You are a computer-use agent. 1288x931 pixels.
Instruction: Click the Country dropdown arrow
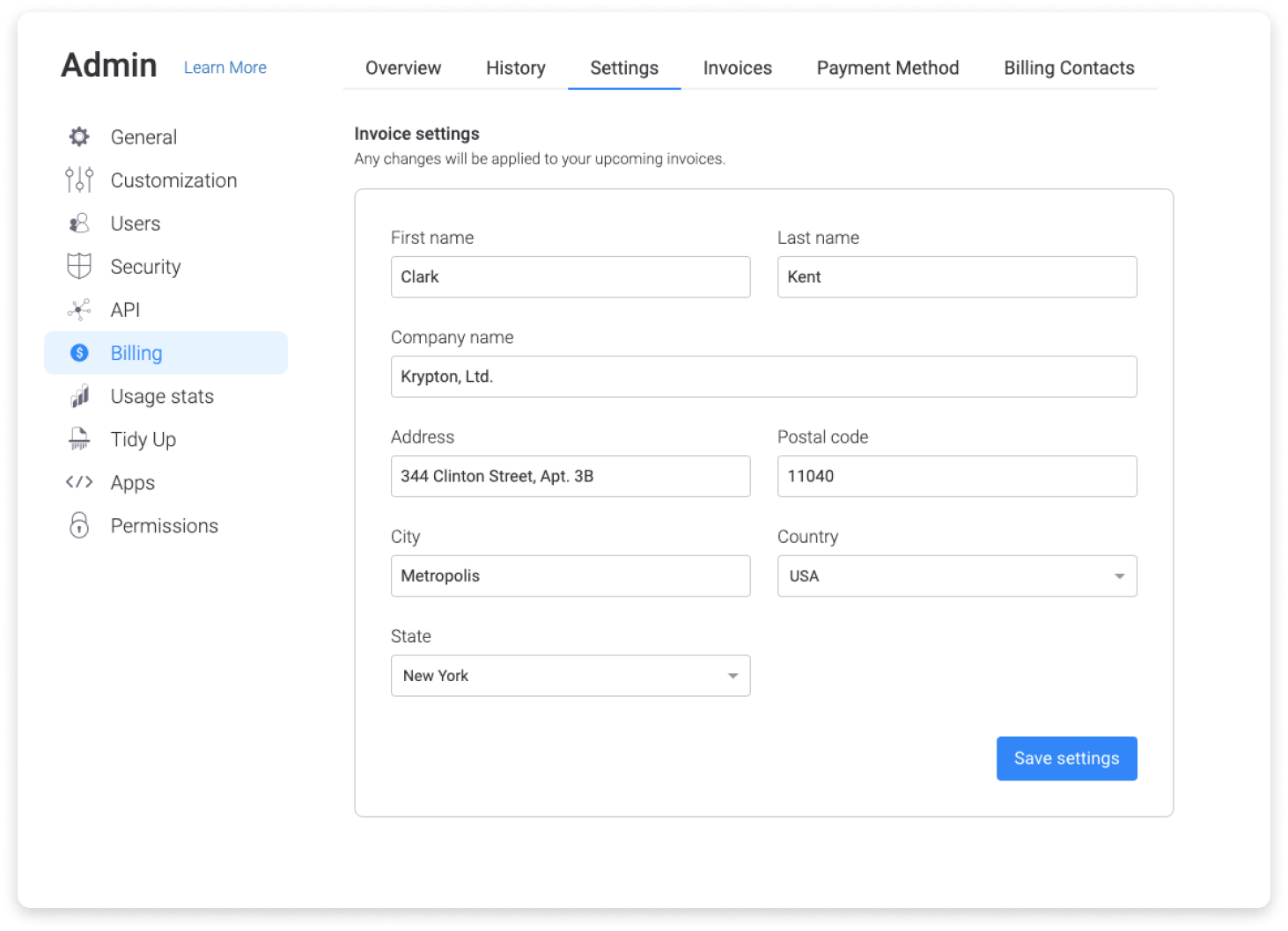(1119, 576)
